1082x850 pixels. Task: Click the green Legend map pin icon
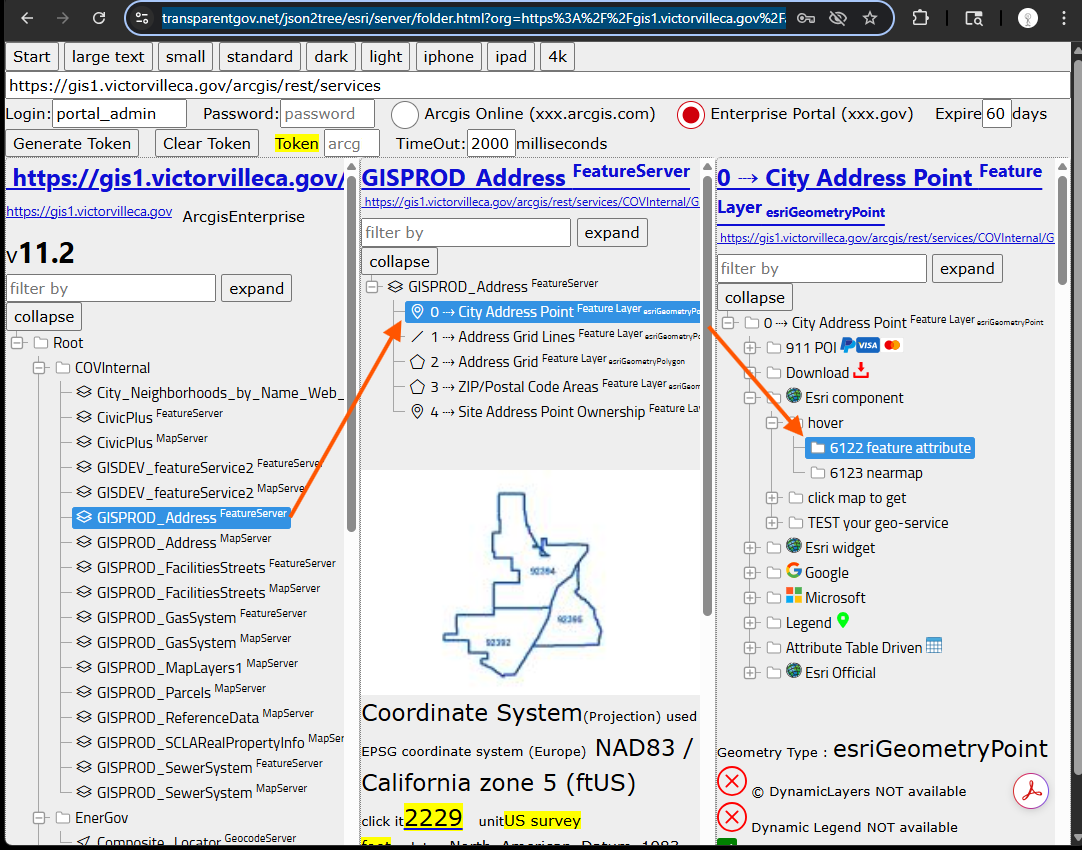[x=843, y=622]
